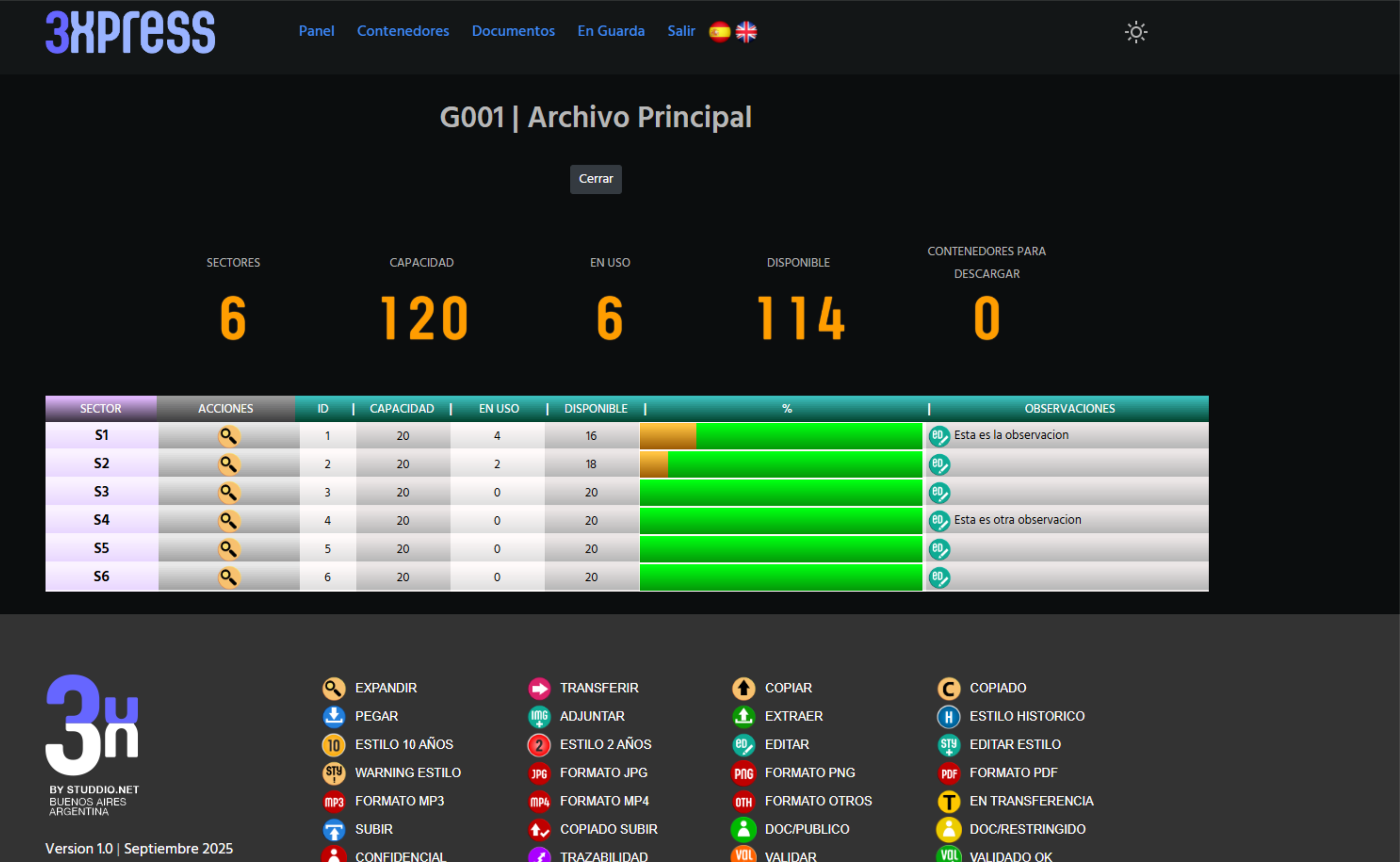
Task: Toggle light theme with sun icon
Action: click(1135, 32)
